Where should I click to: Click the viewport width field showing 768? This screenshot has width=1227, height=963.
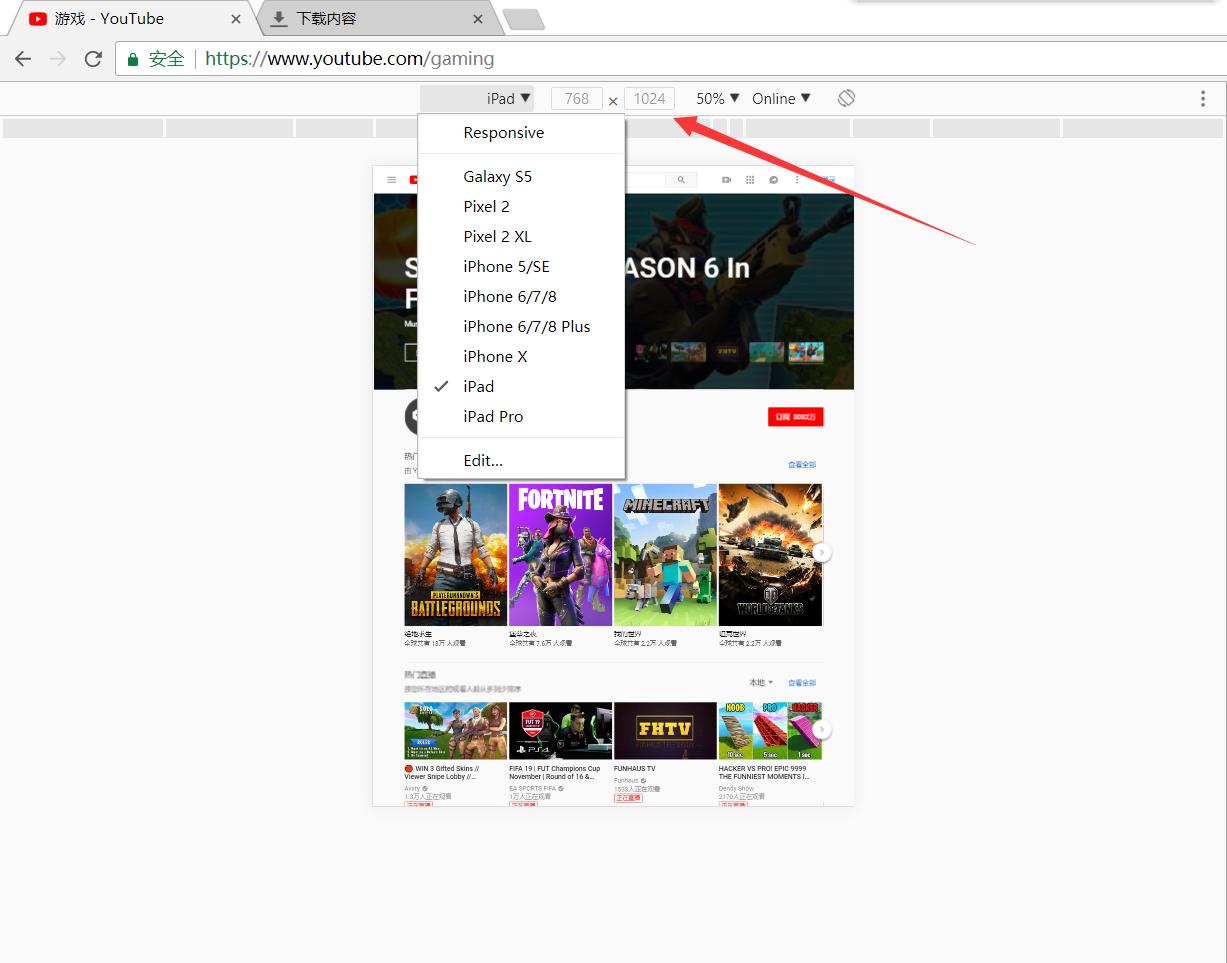576,98
